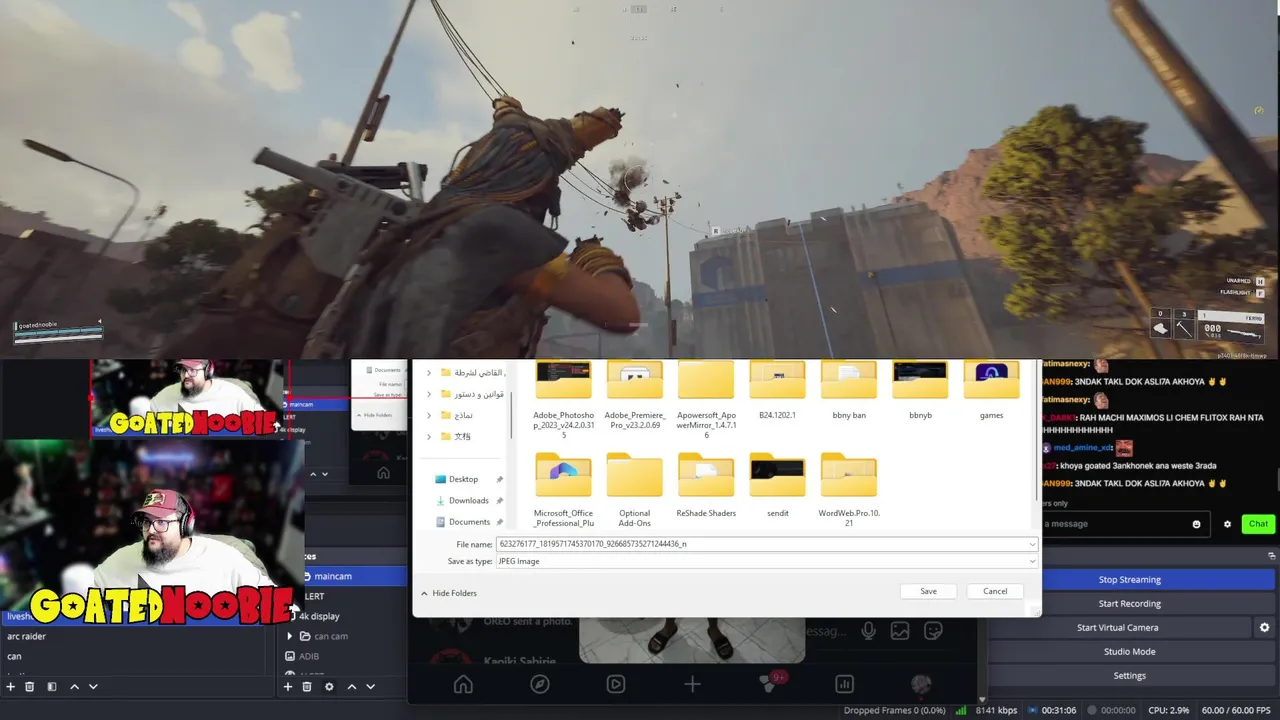Select the sendit folder
1280x720 pixels.
[777, 485]
